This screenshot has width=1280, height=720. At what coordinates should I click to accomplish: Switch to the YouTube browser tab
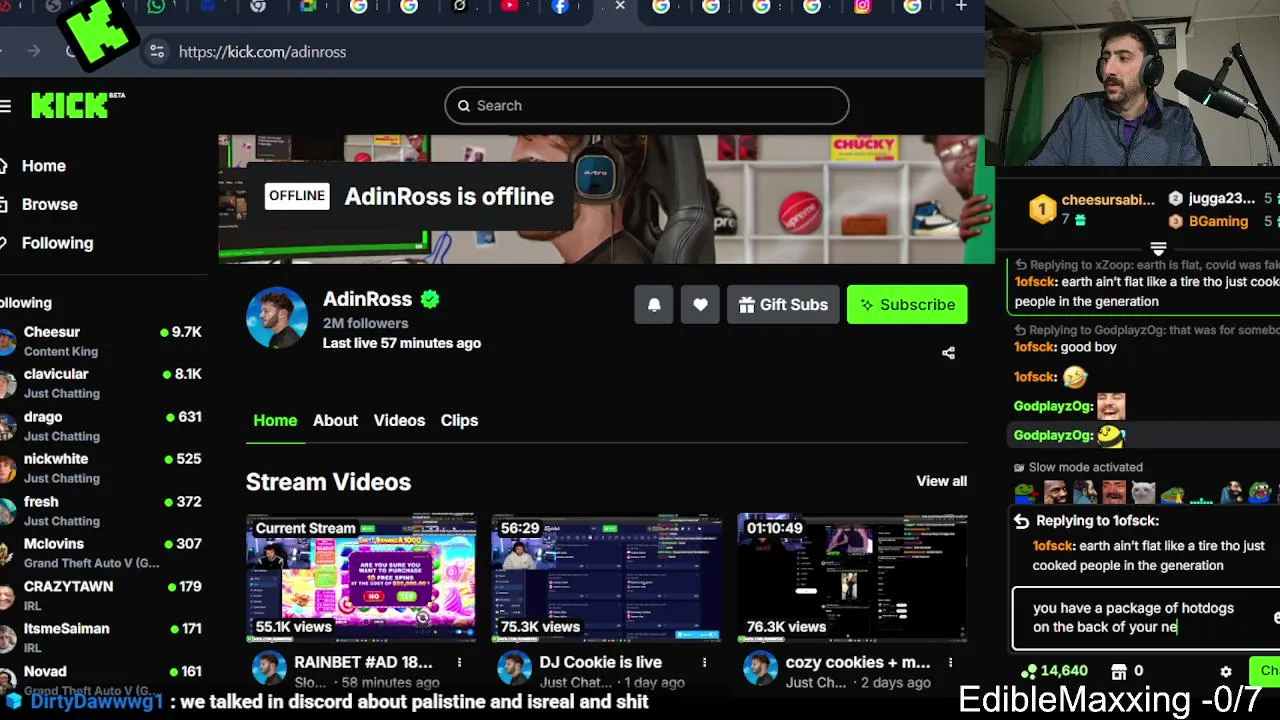[510, 7]
